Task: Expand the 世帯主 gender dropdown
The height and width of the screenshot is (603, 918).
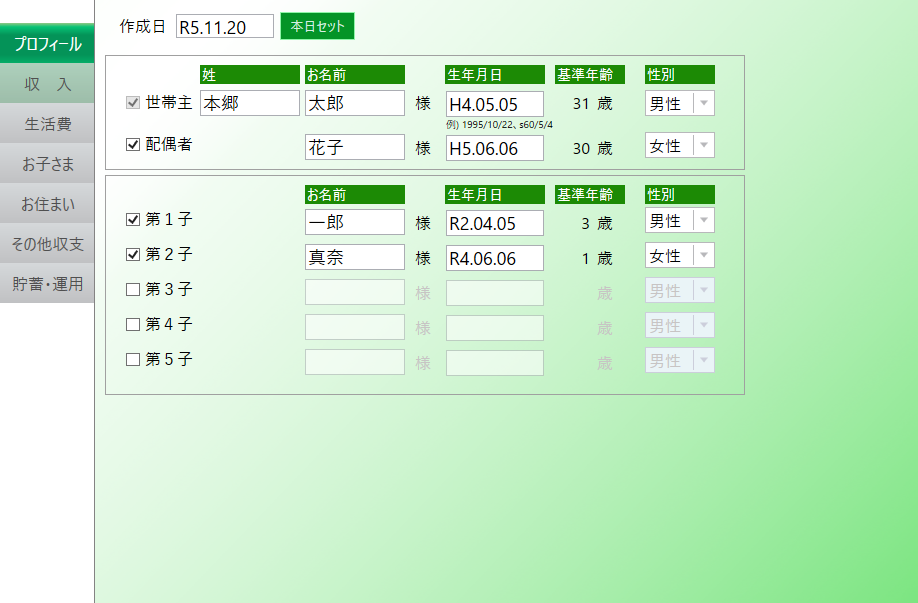Action: coord(703,103)
